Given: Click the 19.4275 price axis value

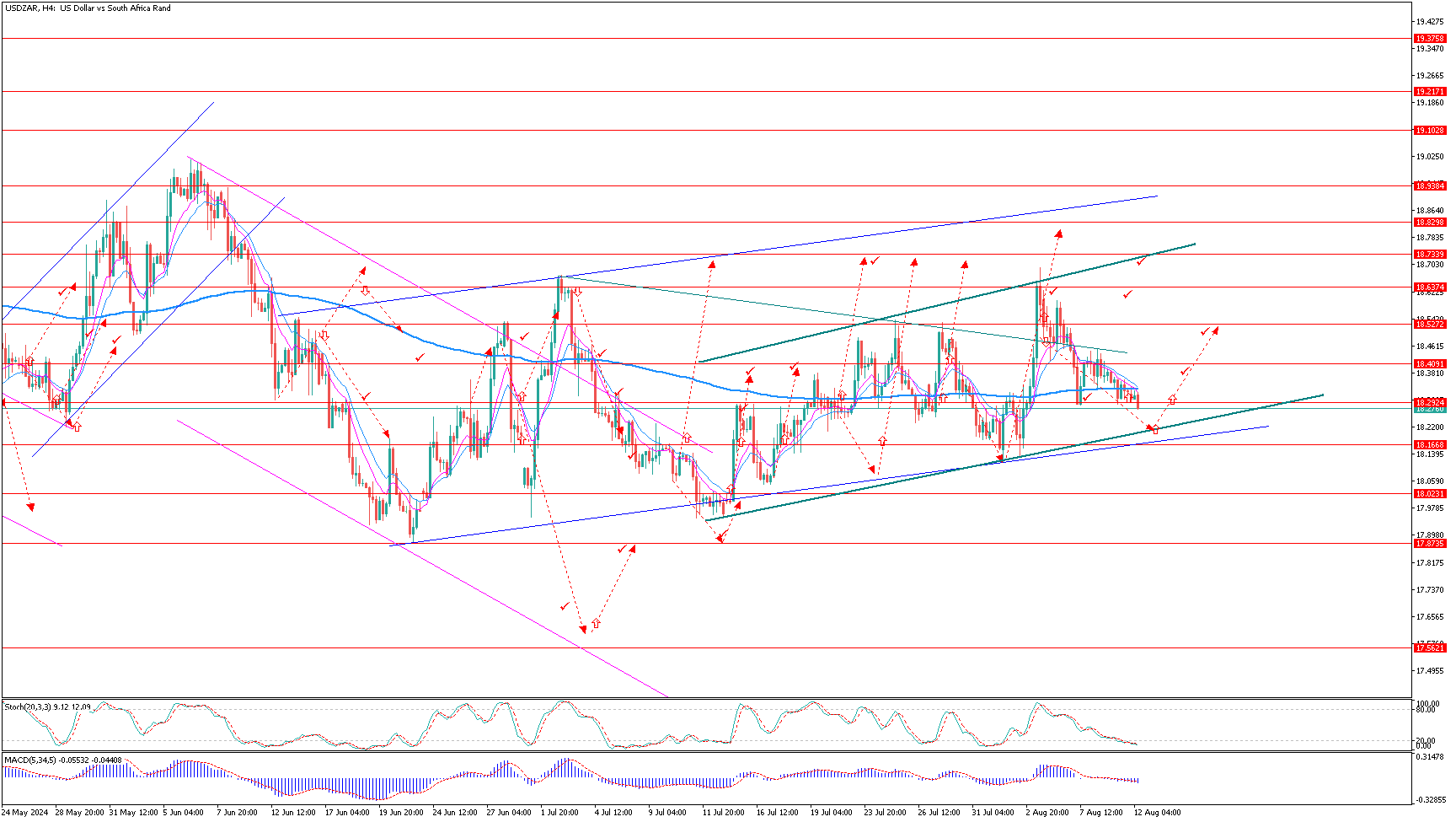Looking at the screenshot, I should (1429, 22).
